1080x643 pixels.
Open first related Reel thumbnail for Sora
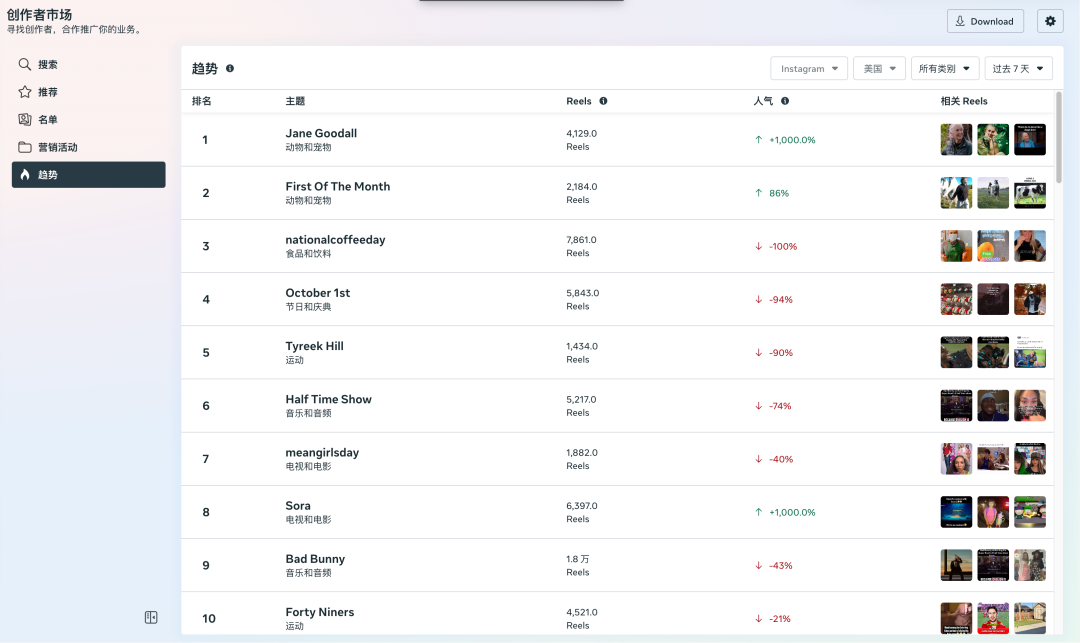pos(956,512)
